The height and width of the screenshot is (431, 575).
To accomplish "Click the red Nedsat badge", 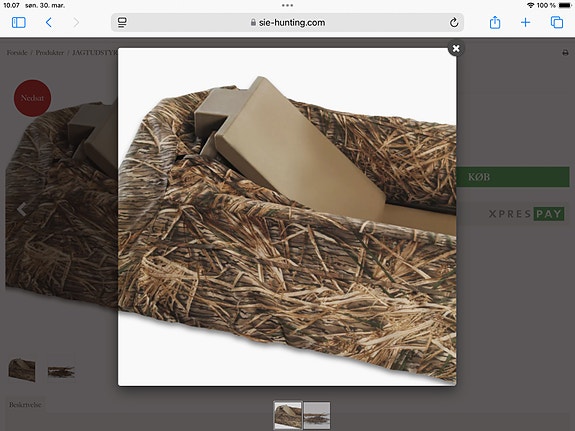I will click(x=32, y=98).
